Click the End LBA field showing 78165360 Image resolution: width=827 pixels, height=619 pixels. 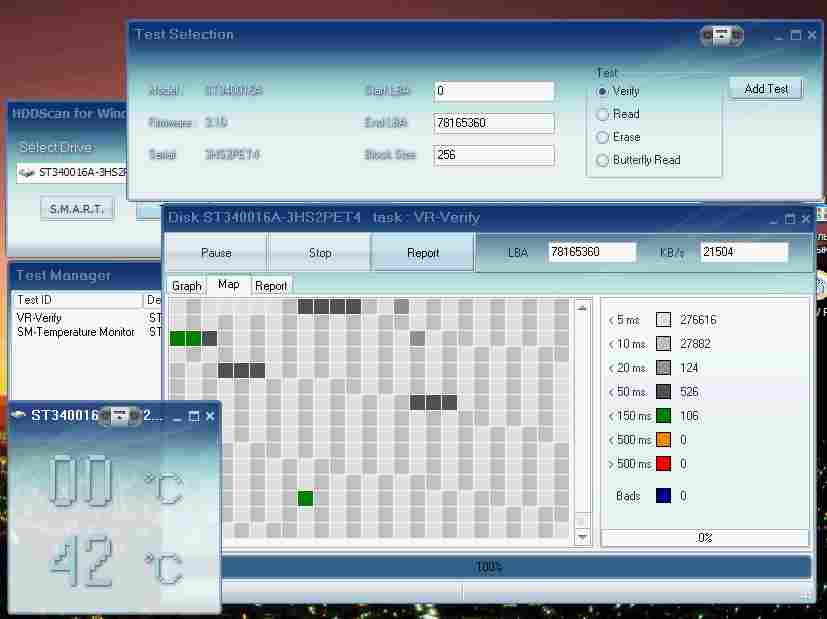point(494,123)
